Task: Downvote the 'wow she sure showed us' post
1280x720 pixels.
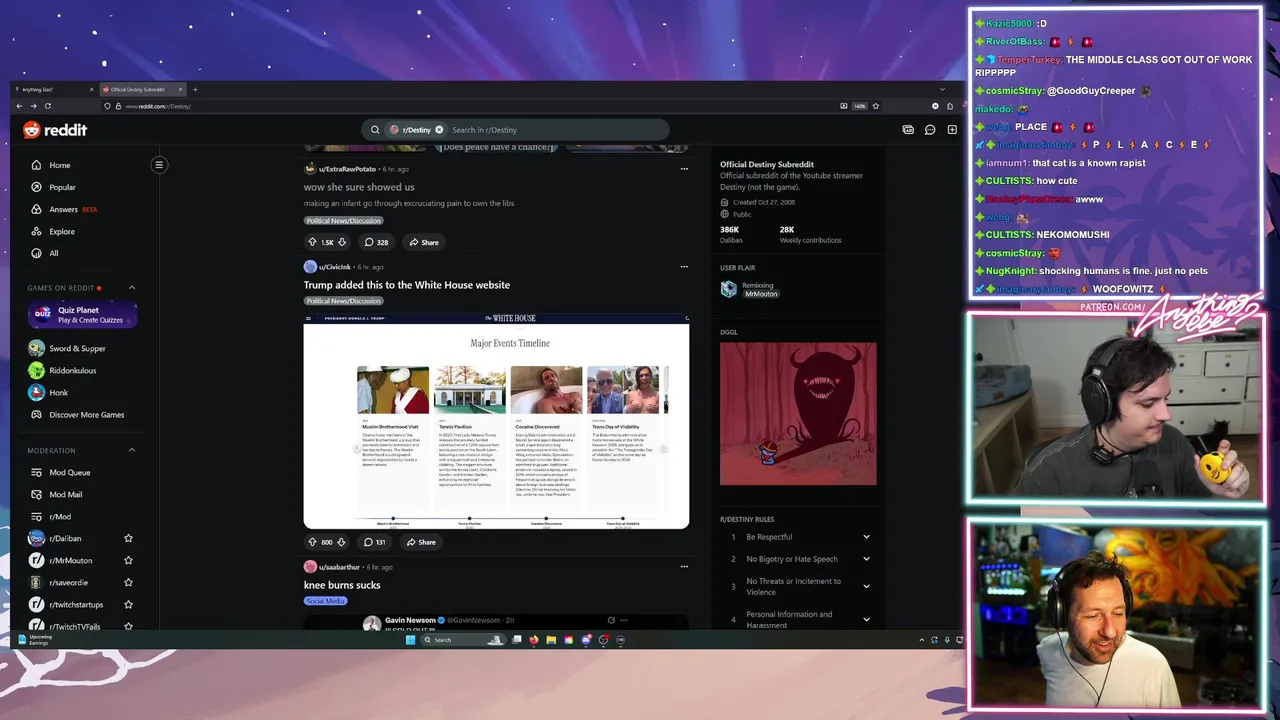Action: [342, 242]
